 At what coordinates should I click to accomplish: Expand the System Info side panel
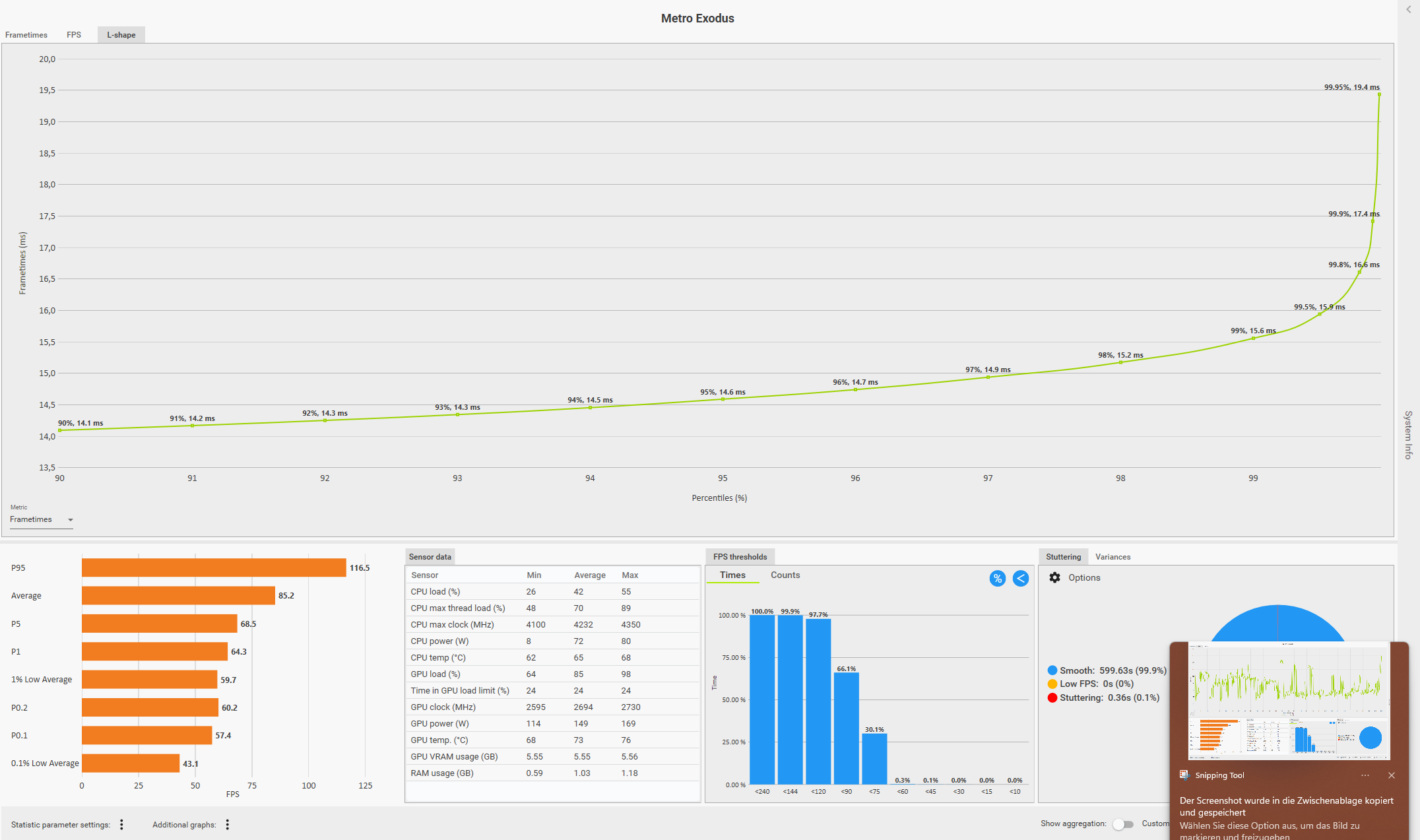(x=1408, y=435)
